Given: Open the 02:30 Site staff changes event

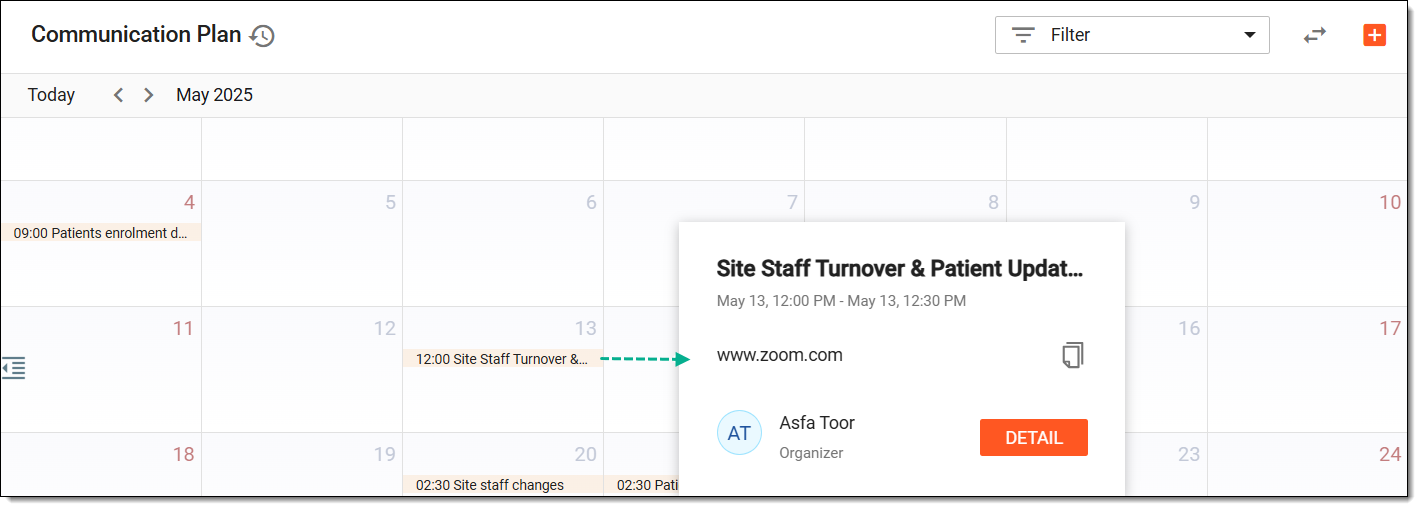Looking at the screenshot, I should tap(502, 485).
